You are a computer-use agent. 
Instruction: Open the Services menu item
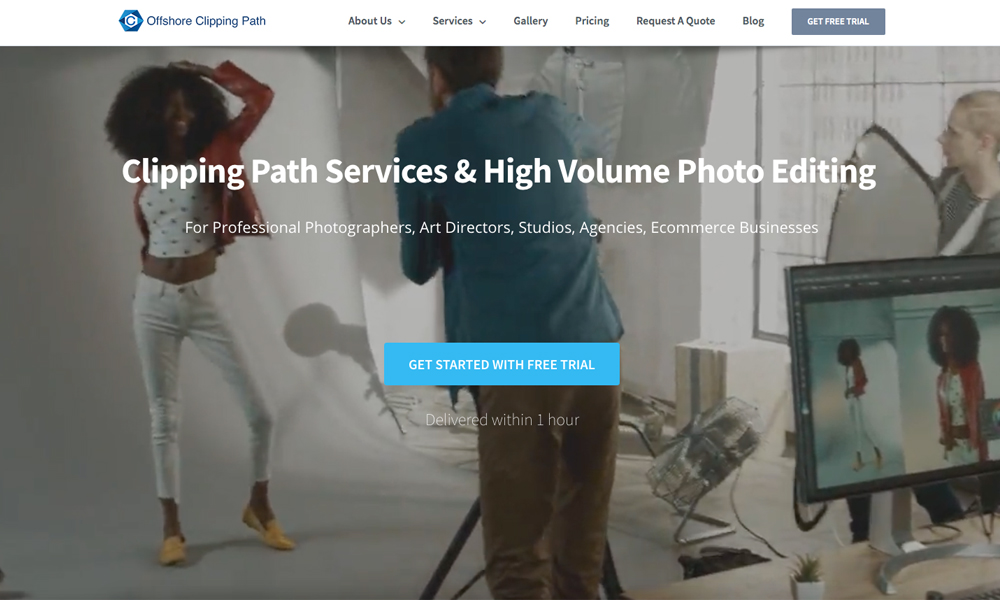point(452,21)
